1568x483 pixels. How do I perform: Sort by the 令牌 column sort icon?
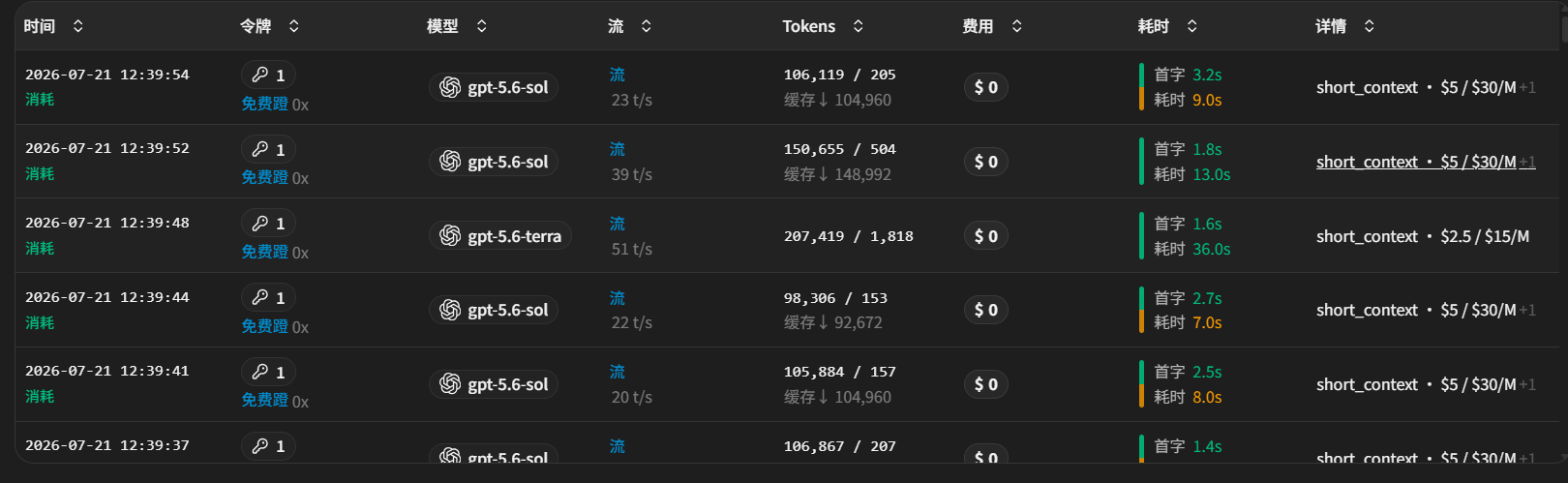click(x=294, y=26)
